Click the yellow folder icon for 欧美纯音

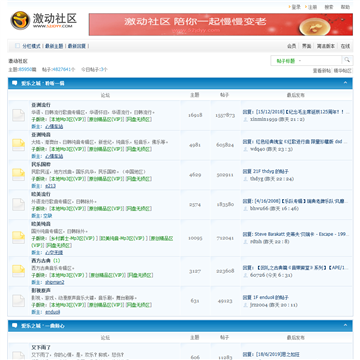[19, 238]
